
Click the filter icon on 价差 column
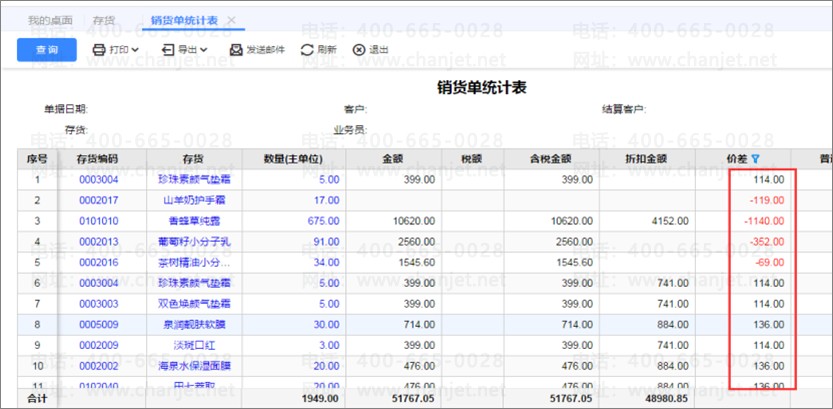pyautogui.click(x=755, y=158)
